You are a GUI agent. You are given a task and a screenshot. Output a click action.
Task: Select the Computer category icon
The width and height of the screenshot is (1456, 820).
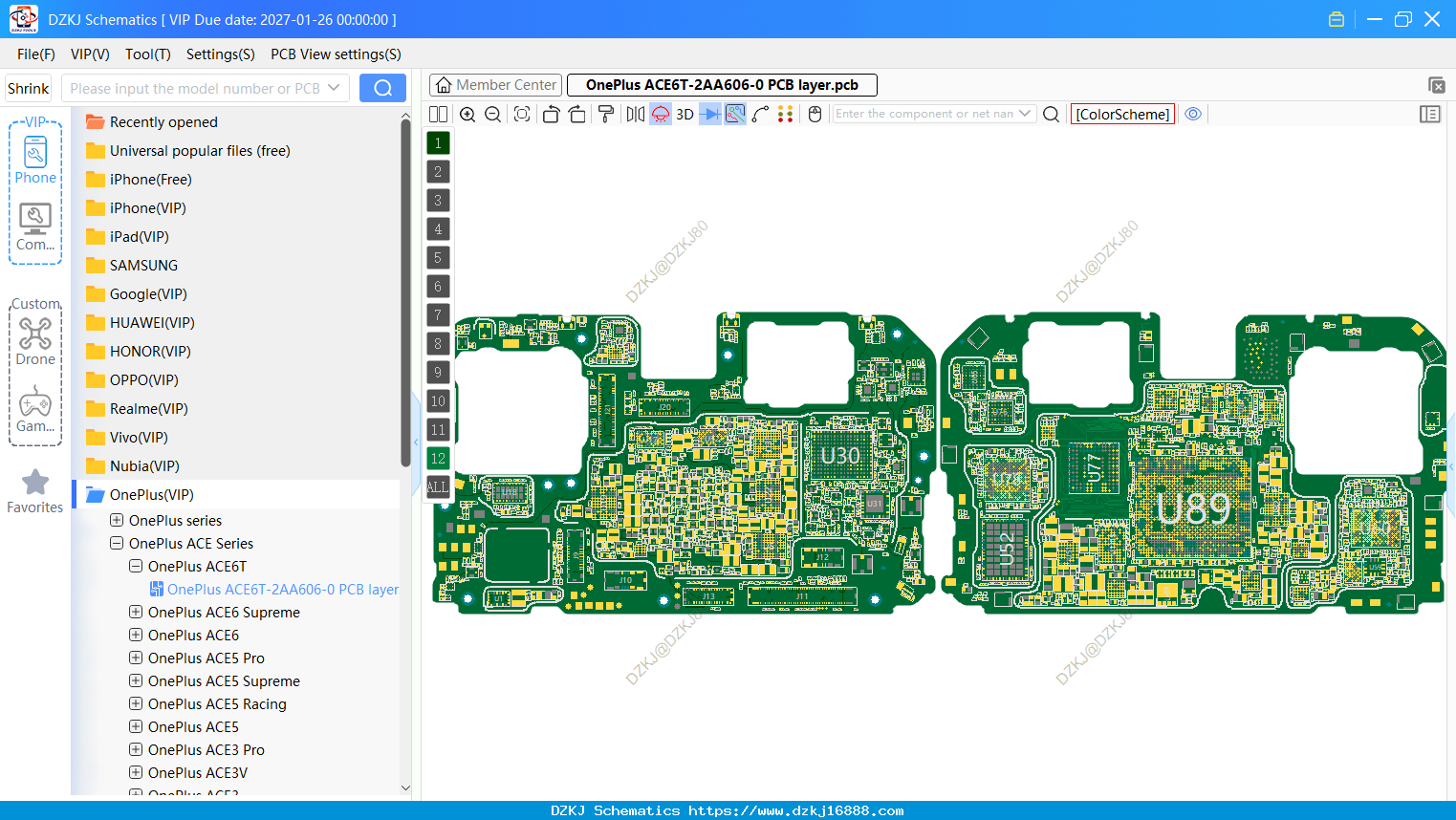(x=35, y=227)
